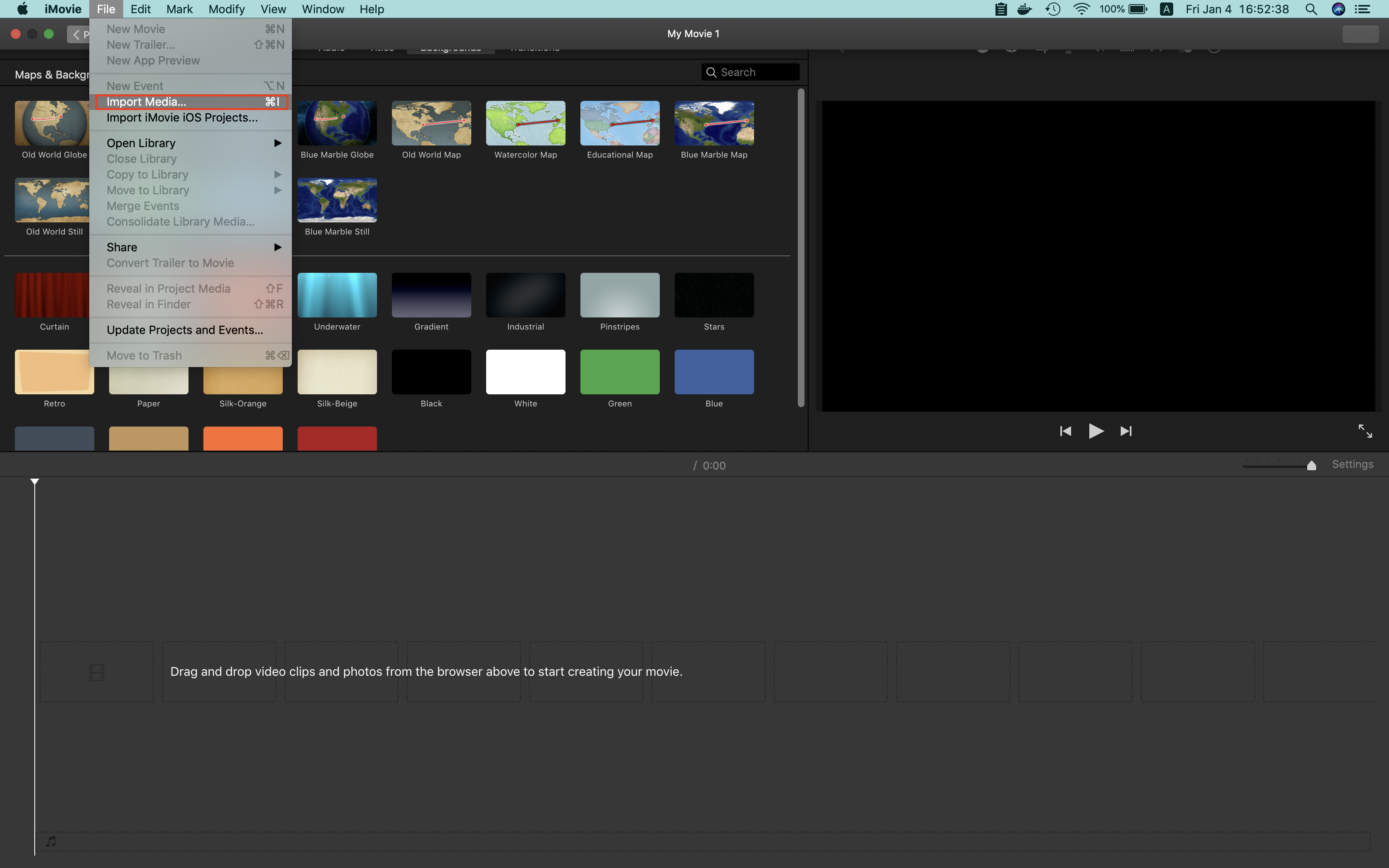Viewport: 1389px width, 868px height.
Task: Click the battery status icon
Action: click(x=1138, y=9)
